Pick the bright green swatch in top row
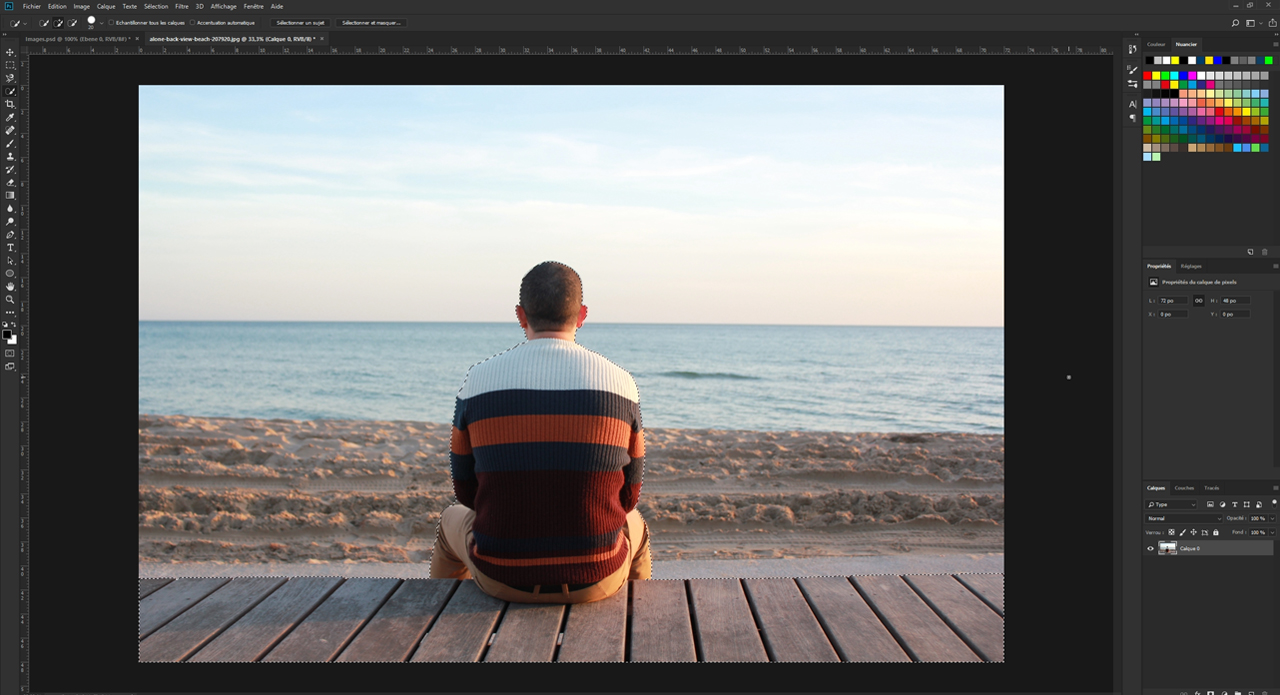 click(1268, 60)
